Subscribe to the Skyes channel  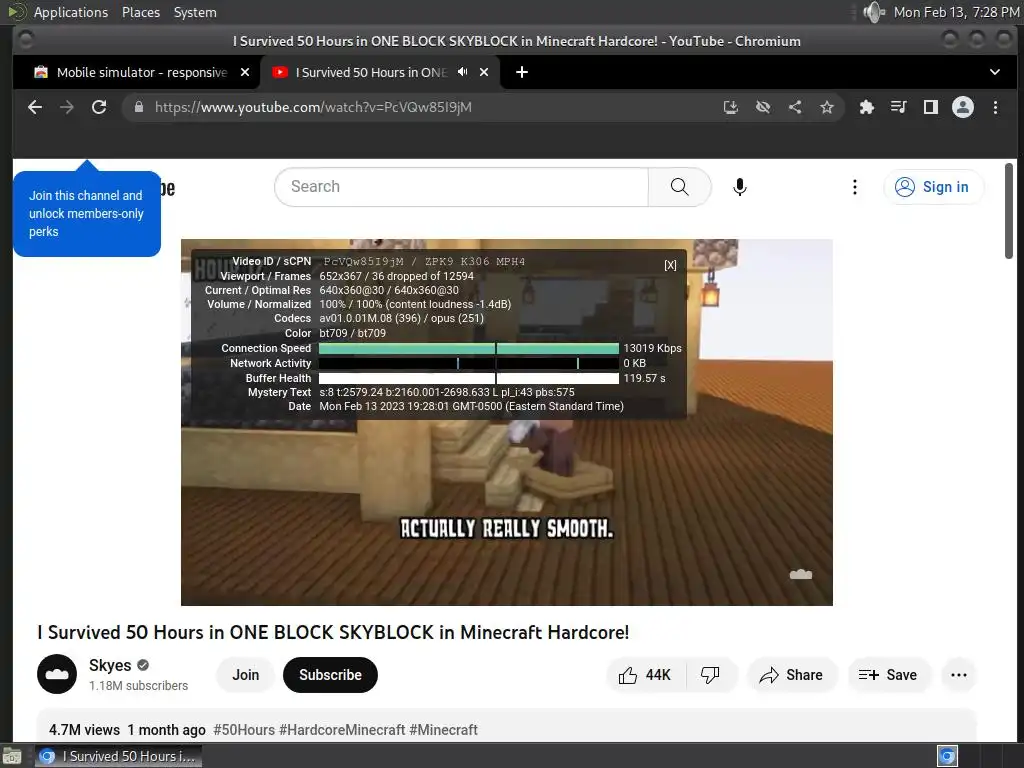coord(330,675)
